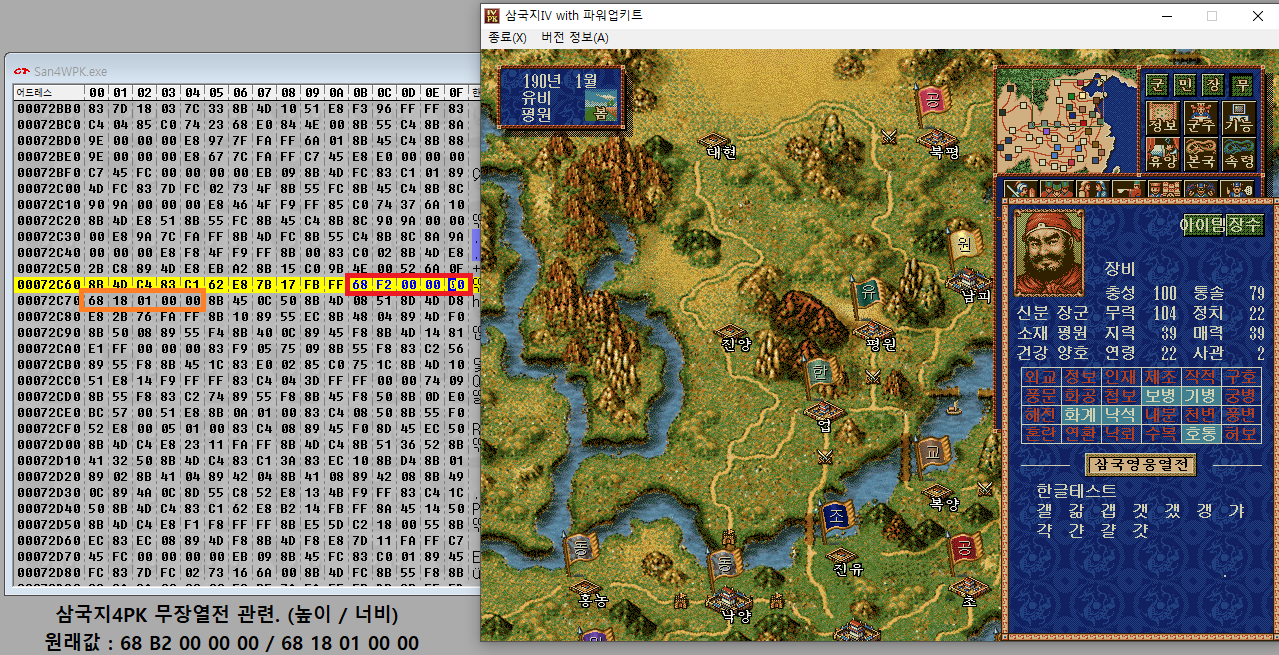Click the 조 faction flag above 진유
1279x655 pixels.
pos(836,520)
